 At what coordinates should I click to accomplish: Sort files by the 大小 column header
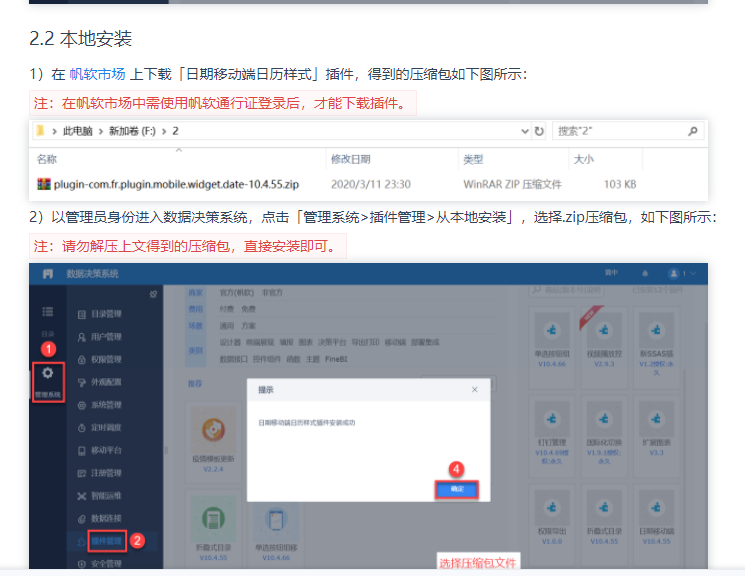tap(584, 159)
